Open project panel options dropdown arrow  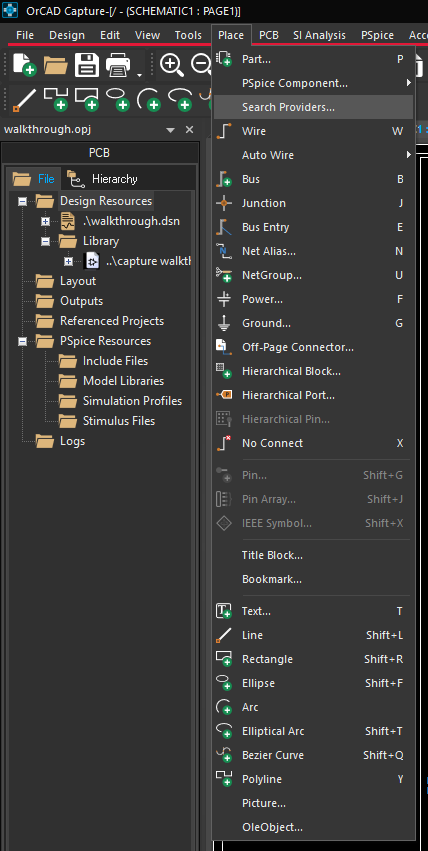click(170, 130)
